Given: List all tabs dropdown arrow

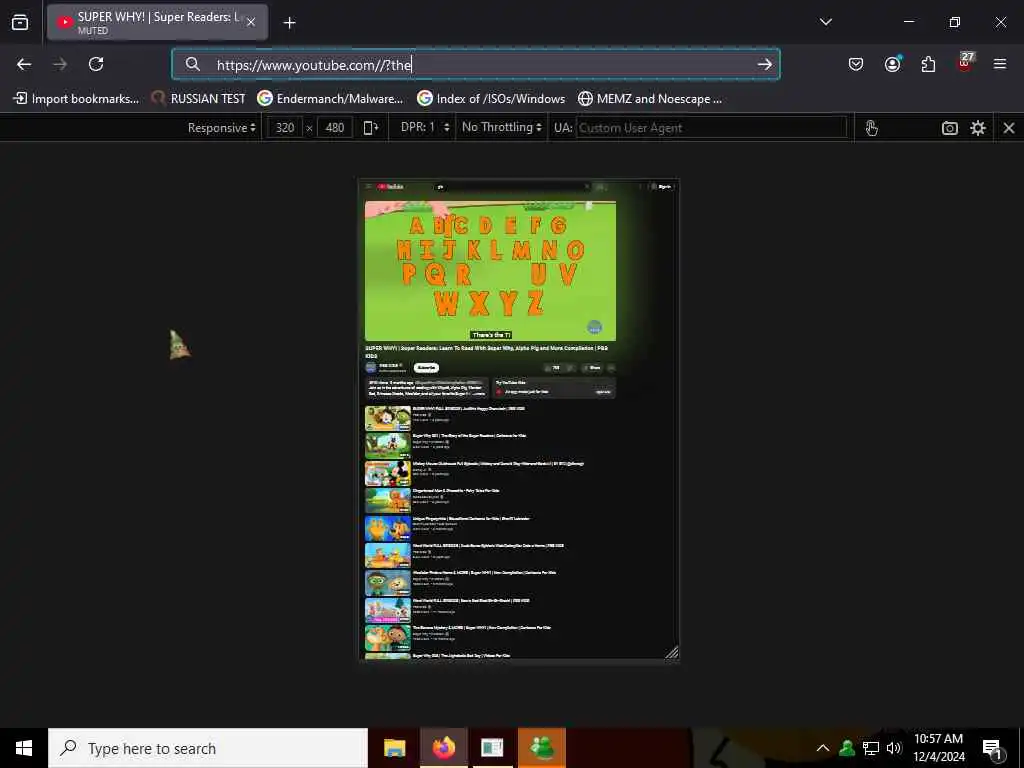Looking at the screenshot, I should 825,22.
